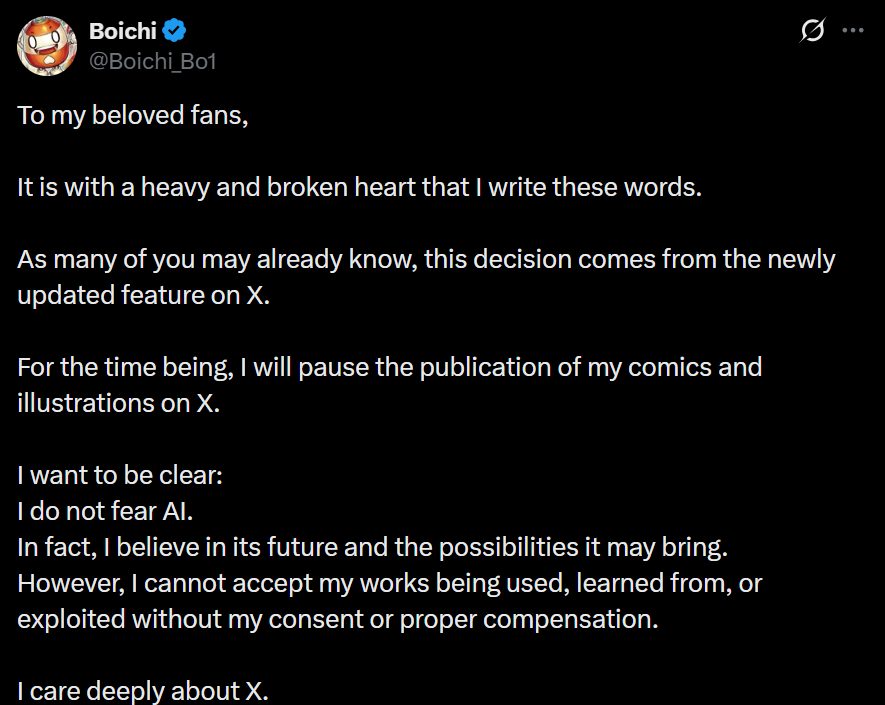Click the line "I want to be clear:"

(120, 475)
